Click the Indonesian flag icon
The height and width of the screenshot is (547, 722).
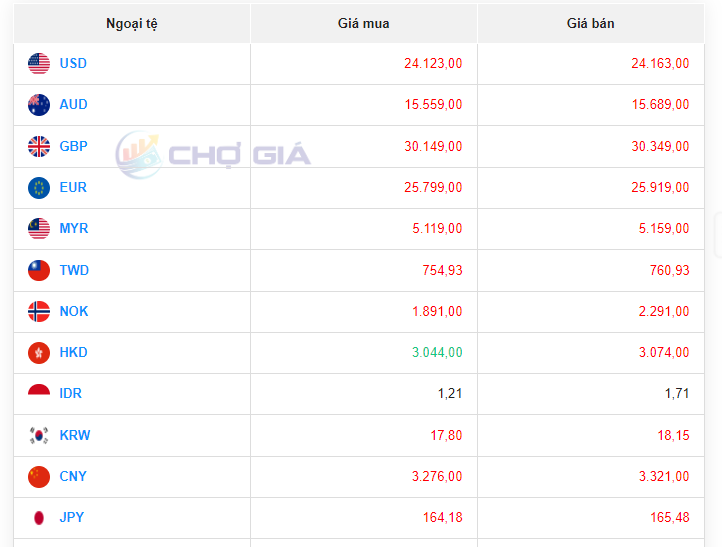tap(39, 394)
